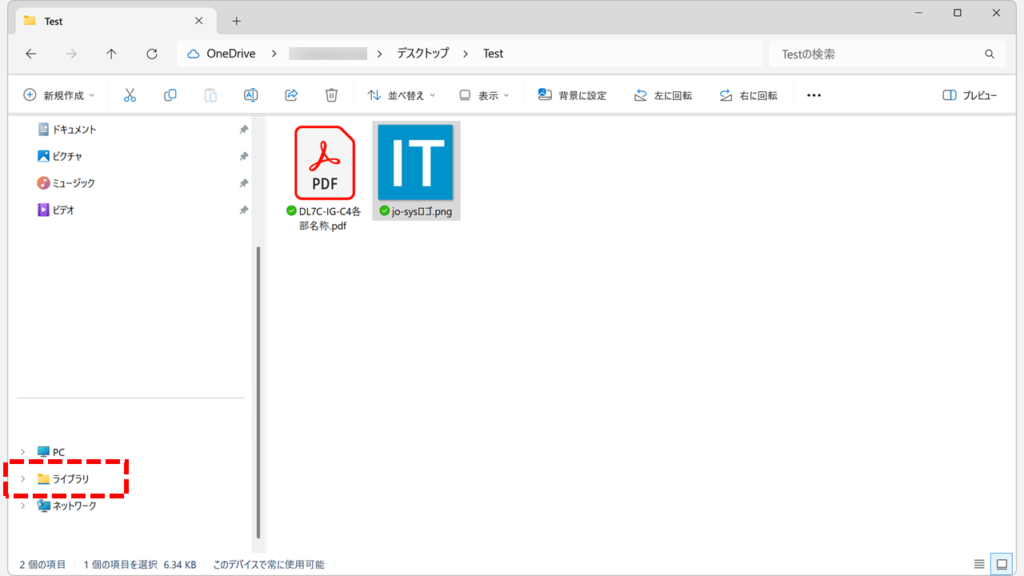Click 背景に設定 button

pos(572,95)
